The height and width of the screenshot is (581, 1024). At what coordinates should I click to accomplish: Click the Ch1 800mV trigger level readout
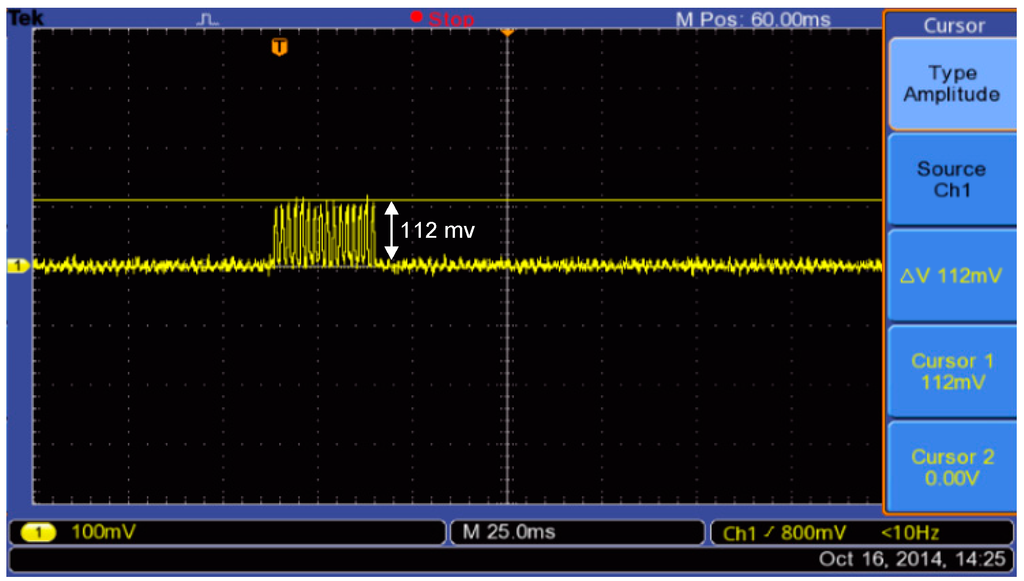click(x=784, y=533)
